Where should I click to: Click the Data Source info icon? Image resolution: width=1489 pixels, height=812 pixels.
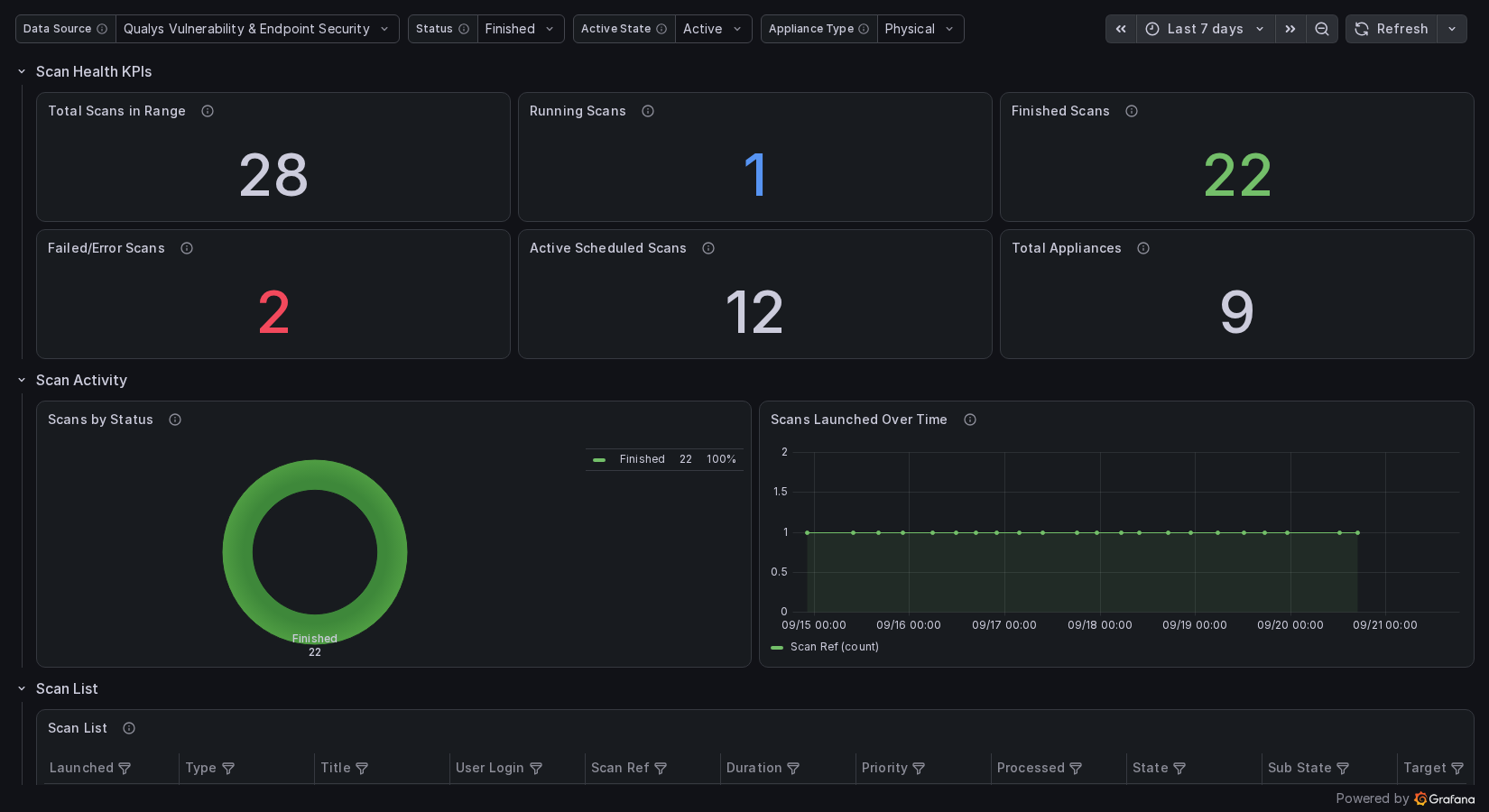pos(102,29)
